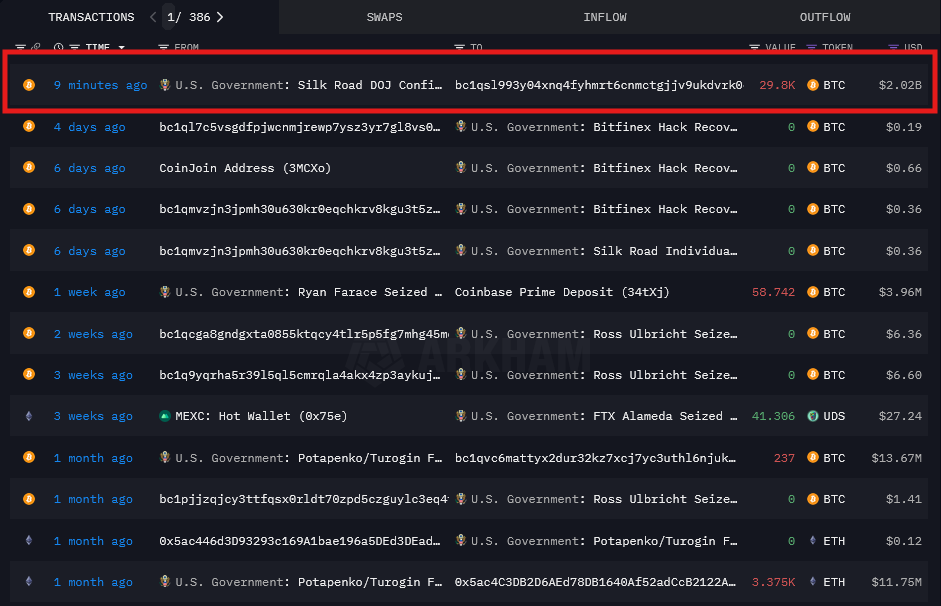The width and height of the screenshot is (941, 606).
Task: Click the Ethereum chain icon in the MEXC Hot Wallet row
Action: (29, 416)
